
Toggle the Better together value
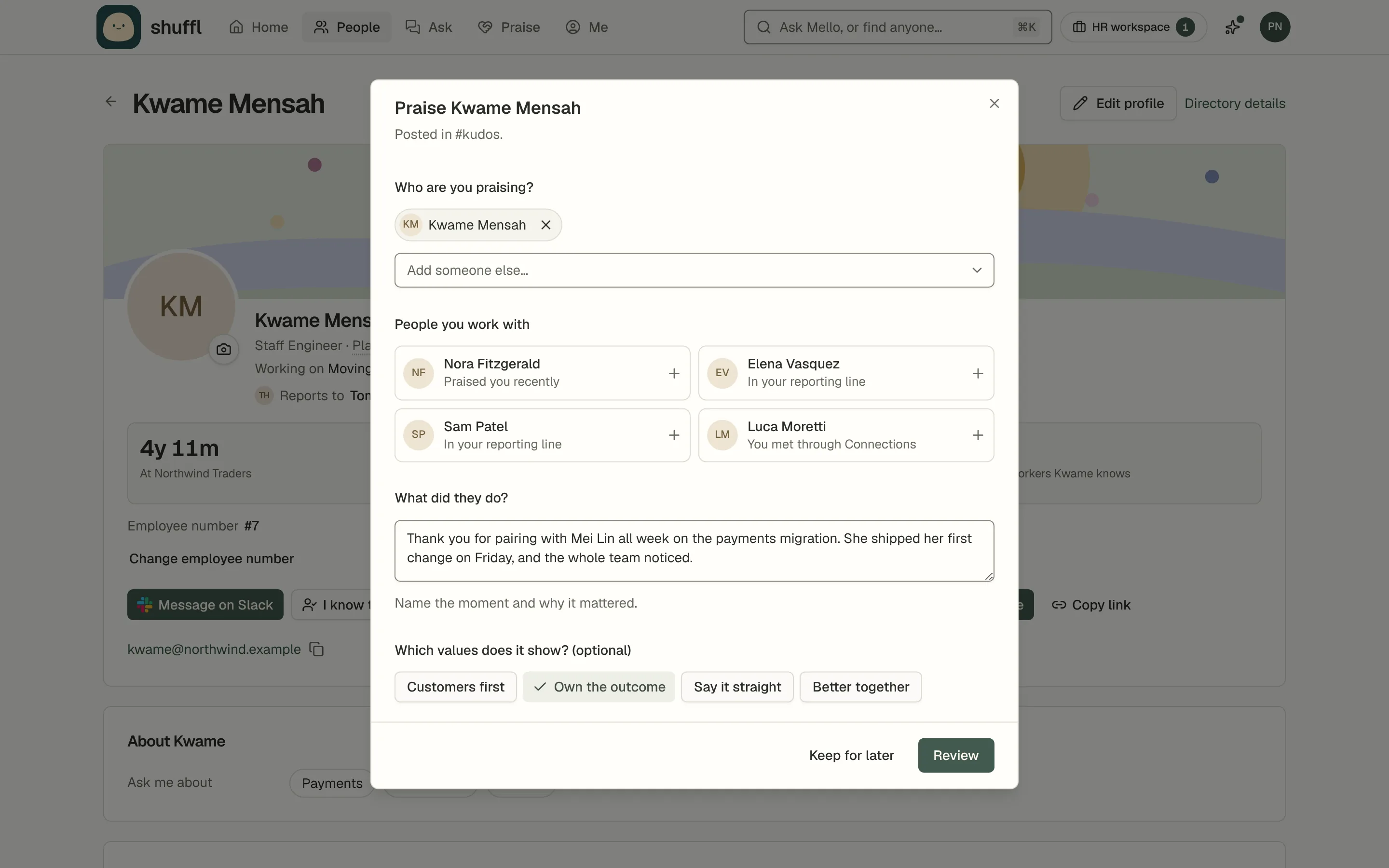[860, 687]
